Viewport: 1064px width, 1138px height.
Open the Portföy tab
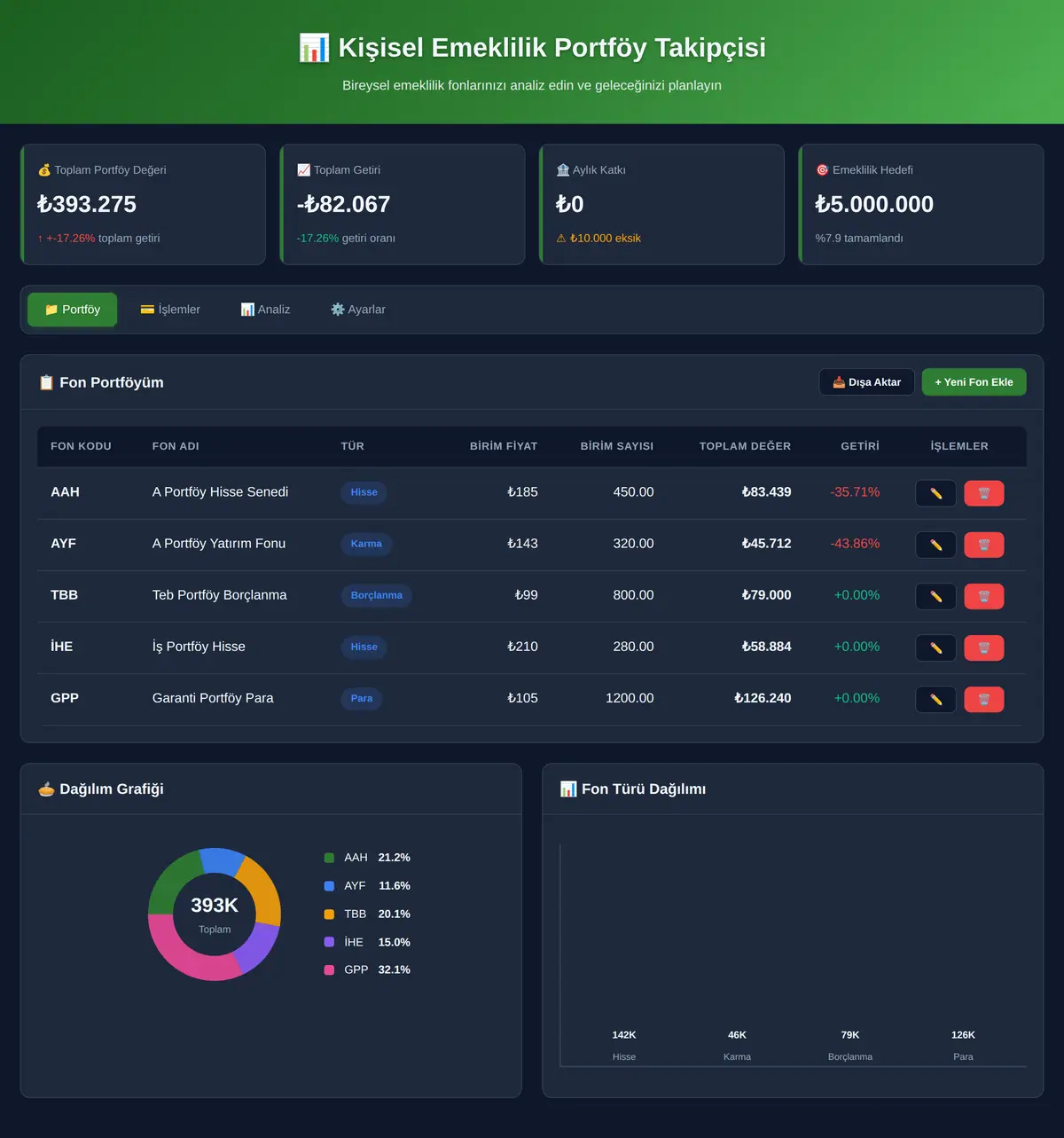(73, 310)
